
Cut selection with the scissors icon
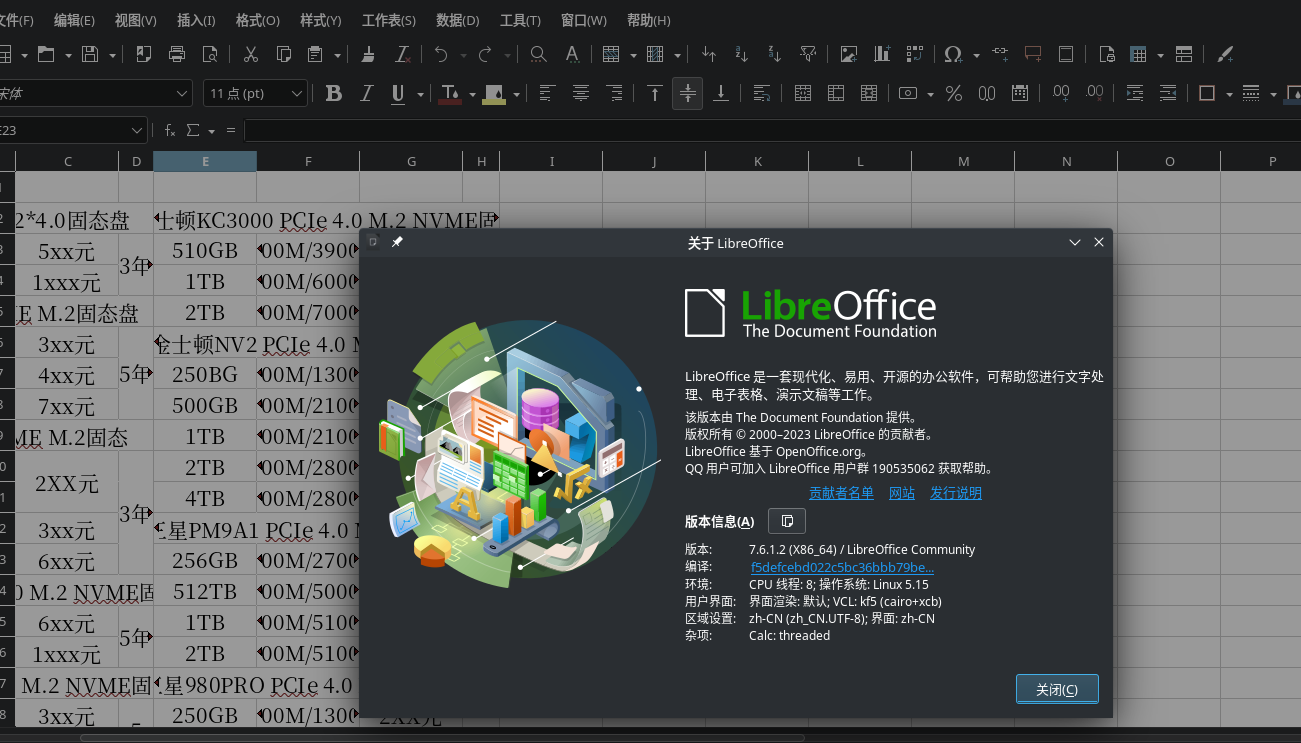click(x=251, y=54)
